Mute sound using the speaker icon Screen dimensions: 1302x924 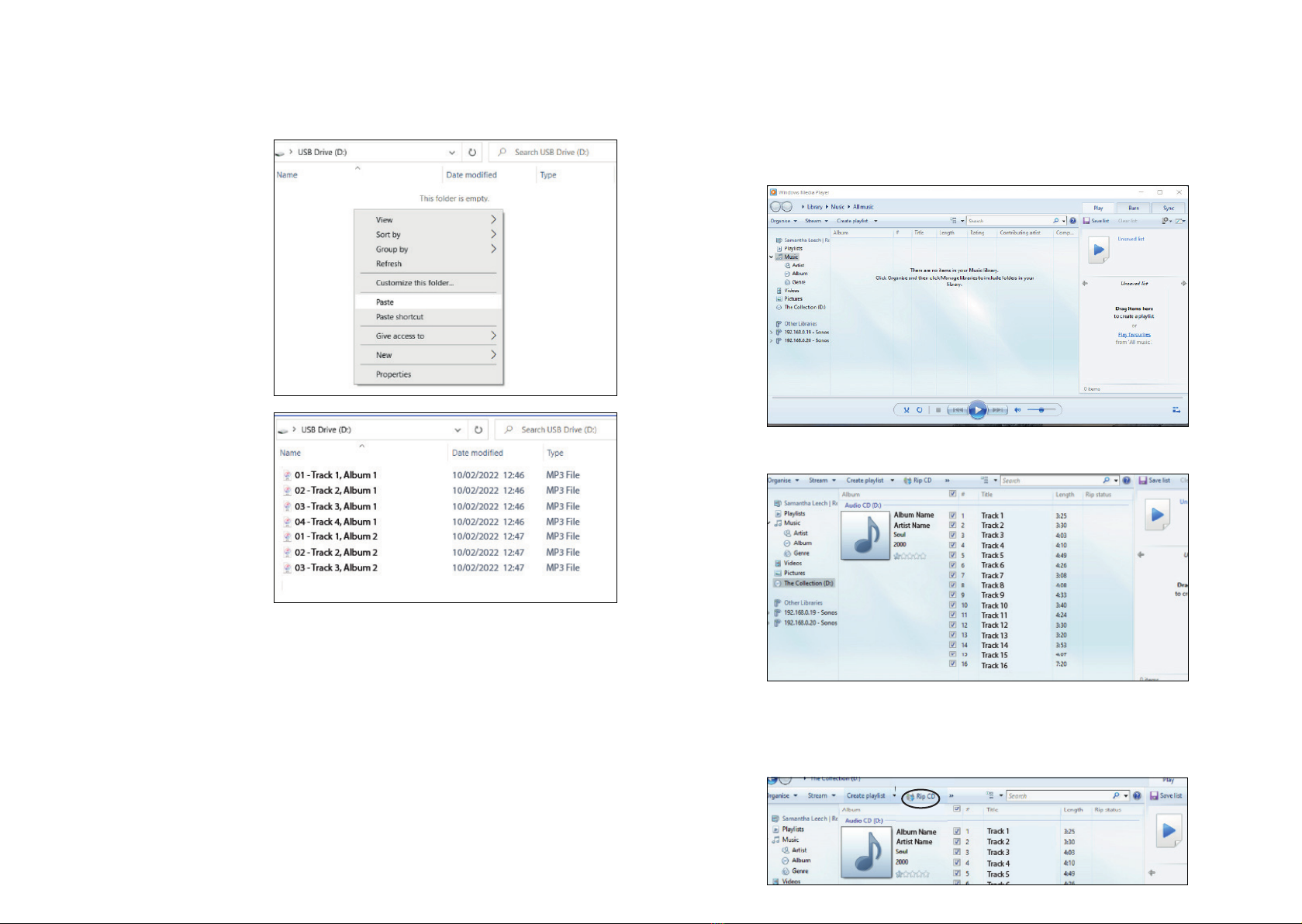(x=1017, y=410)
